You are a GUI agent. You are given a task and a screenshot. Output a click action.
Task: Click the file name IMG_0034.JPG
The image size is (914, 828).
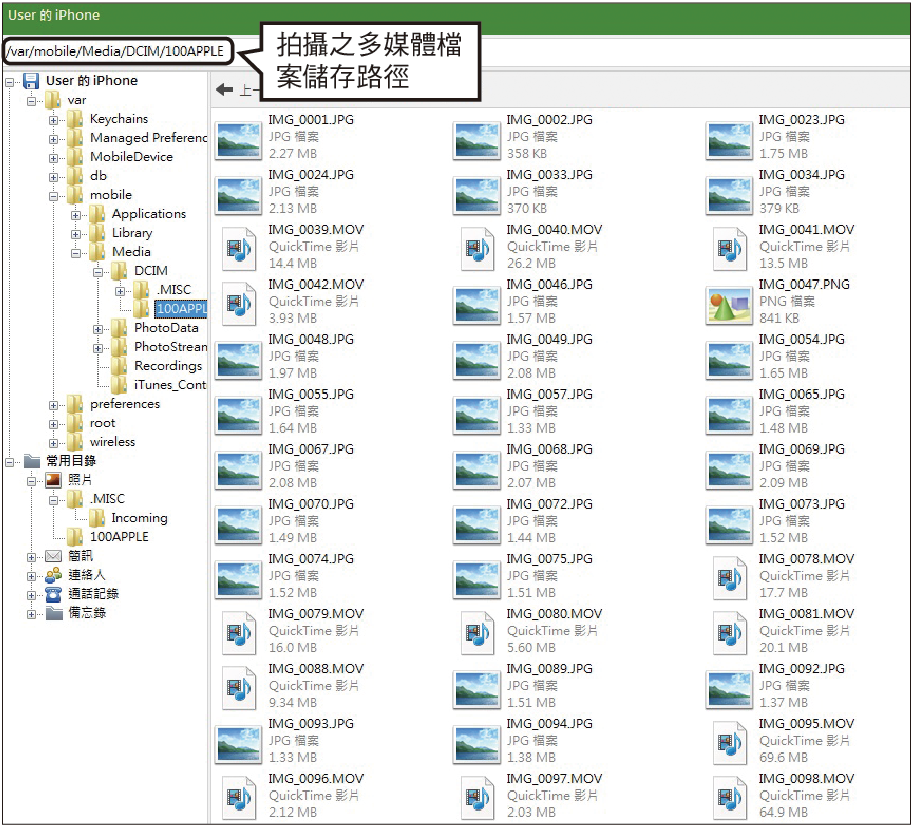coord(801,174)
